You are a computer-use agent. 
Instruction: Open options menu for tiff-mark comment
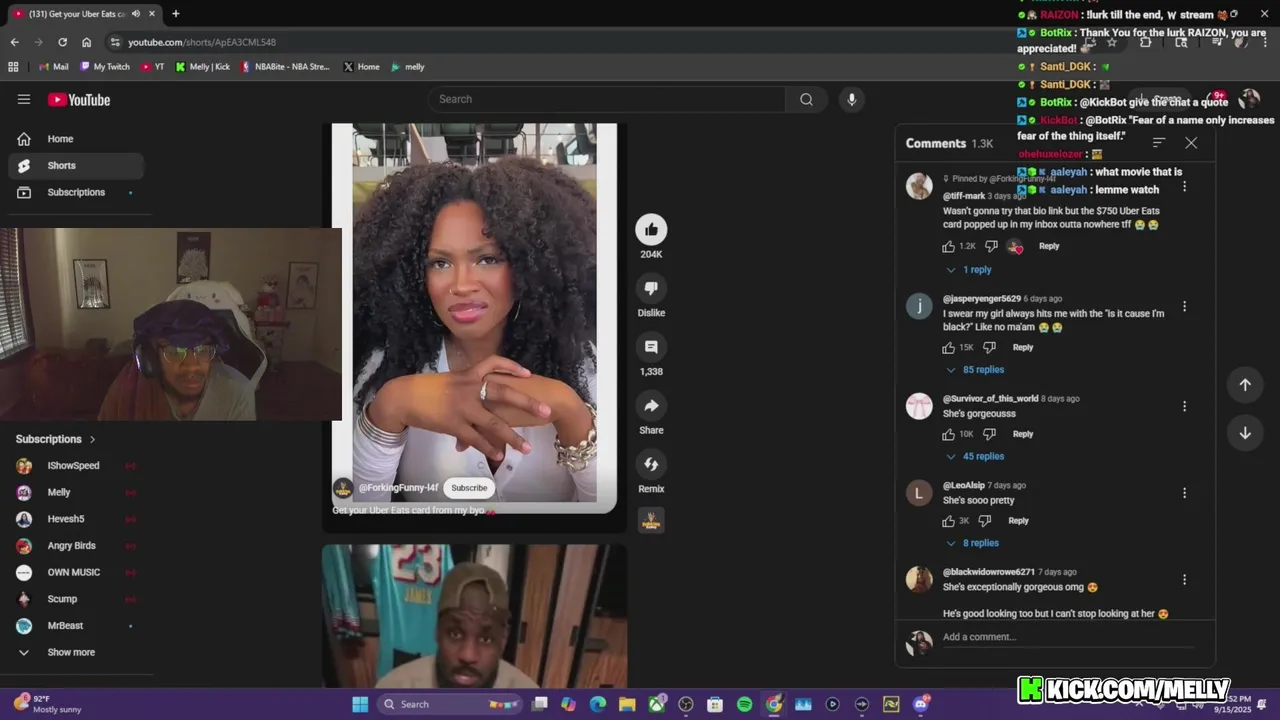[x=1184, y=187]
